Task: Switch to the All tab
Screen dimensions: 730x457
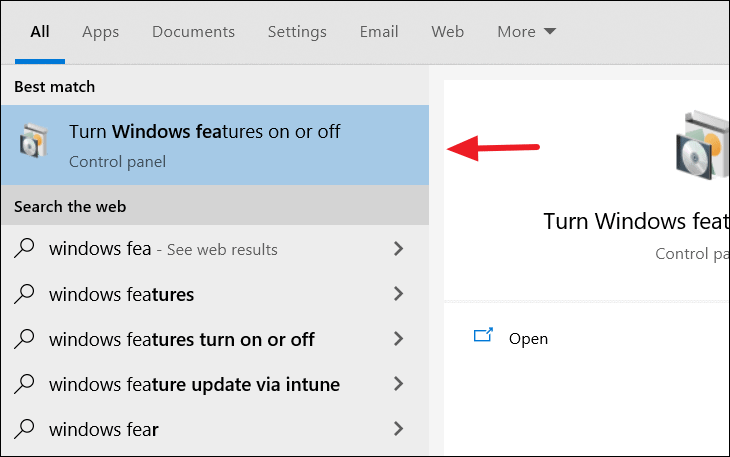Action: 40,32
